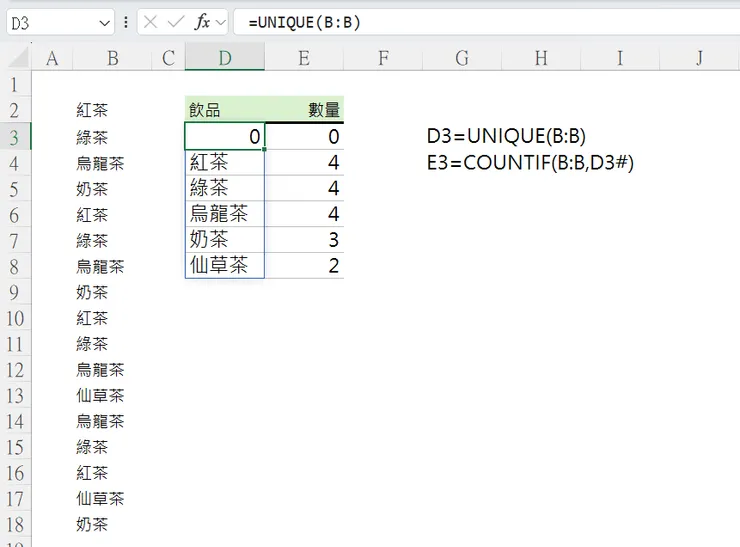The width and height of the screenshot is (740, 547).
Task: Select cell B17 with 仙草茶
Action: coord(112,499)
